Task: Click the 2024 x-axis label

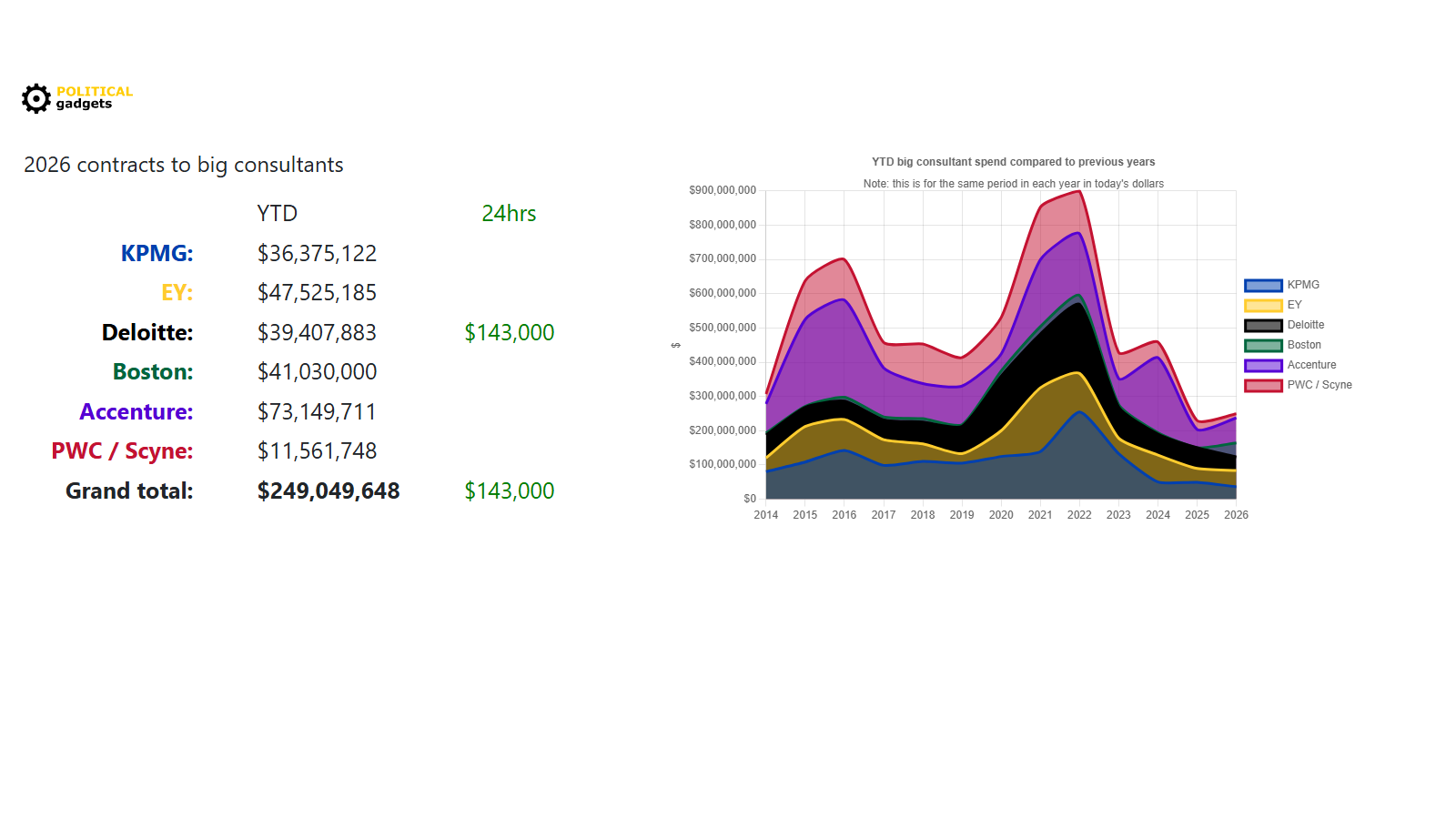Action: click(x=1158, y=515)
